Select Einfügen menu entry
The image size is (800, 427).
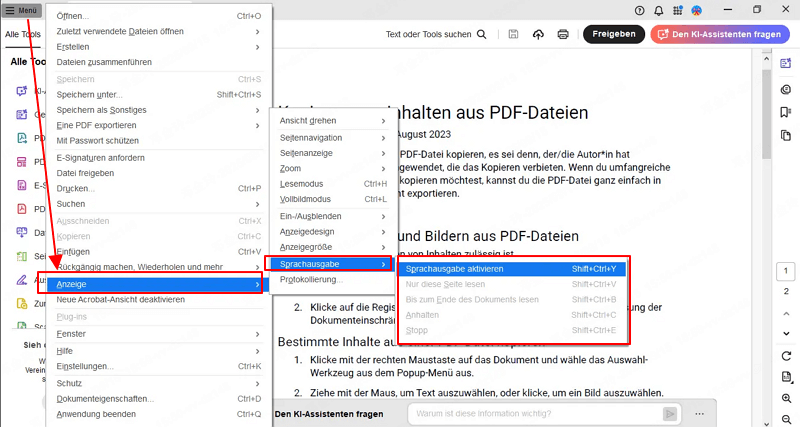[x=158, y=252]
